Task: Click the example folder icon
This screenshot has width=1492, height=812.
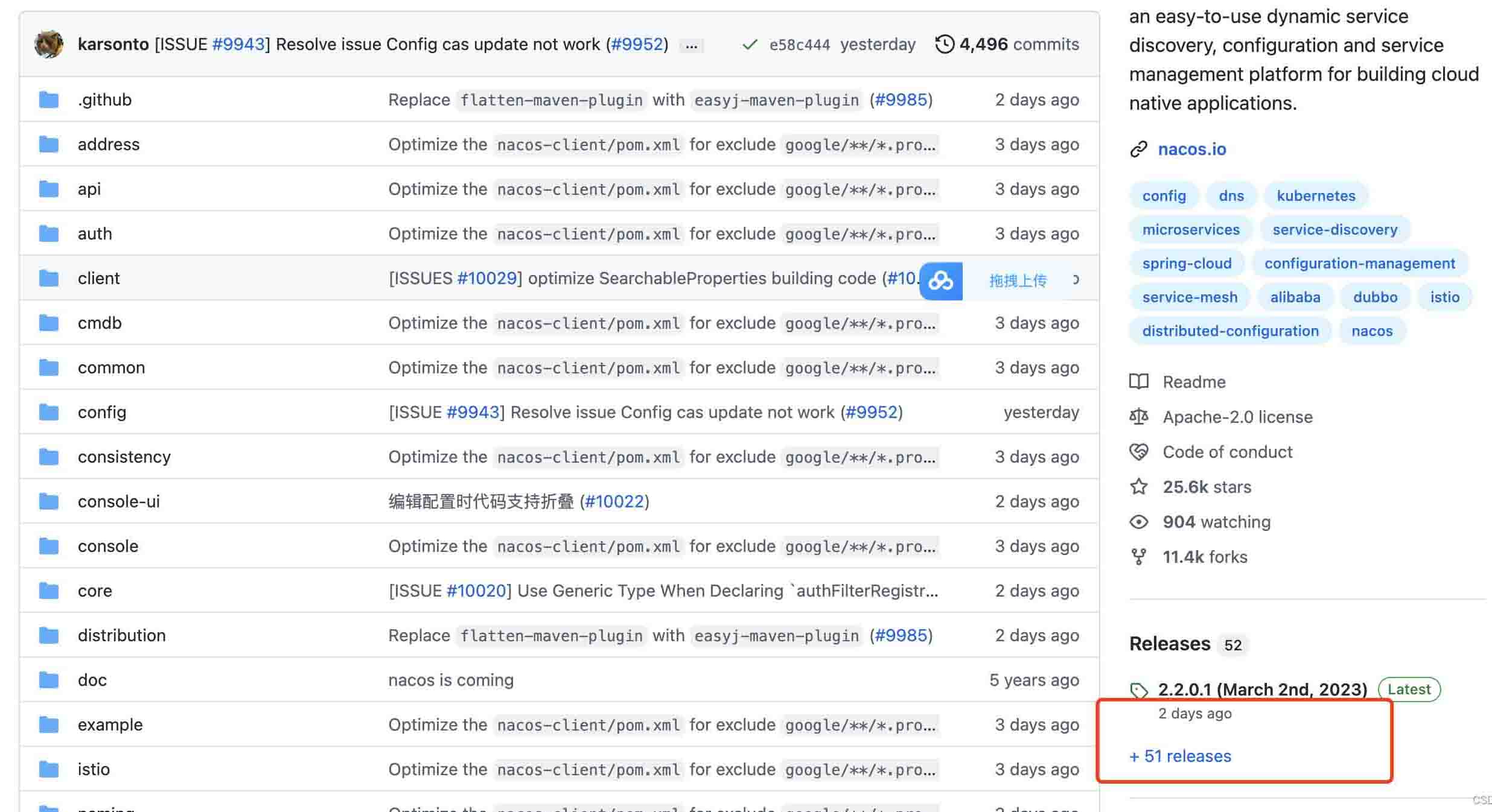Action: tap(49, 725)
